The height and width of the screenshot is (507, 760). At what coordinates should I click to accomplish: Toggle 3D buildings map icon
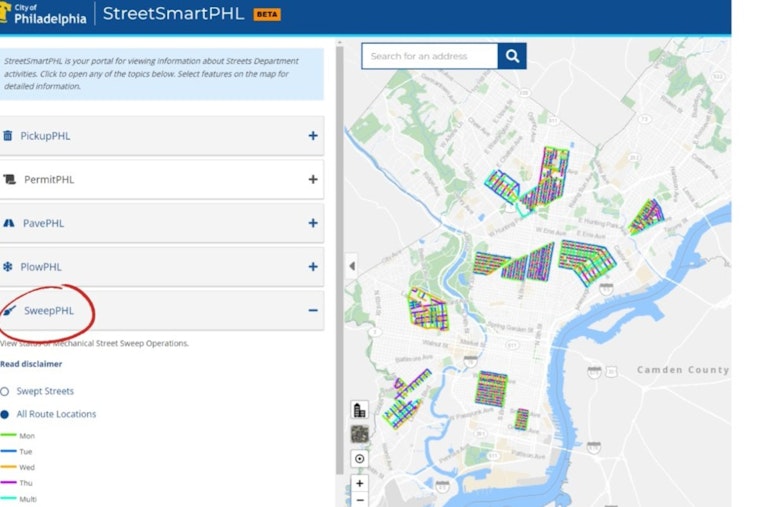pos(359,410)
